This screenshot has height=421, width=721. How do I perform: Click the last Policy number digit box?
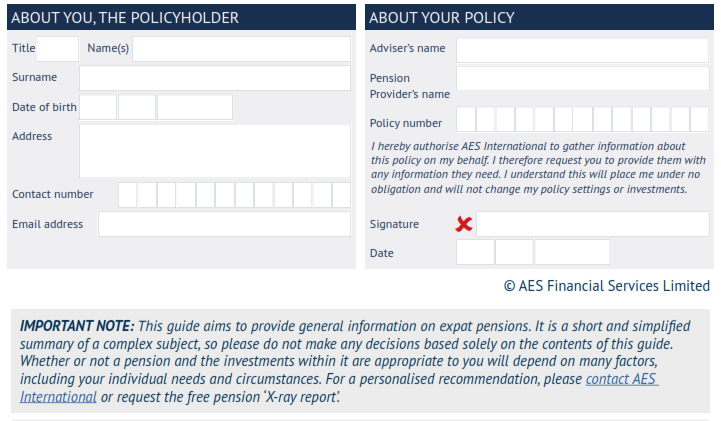699,120
